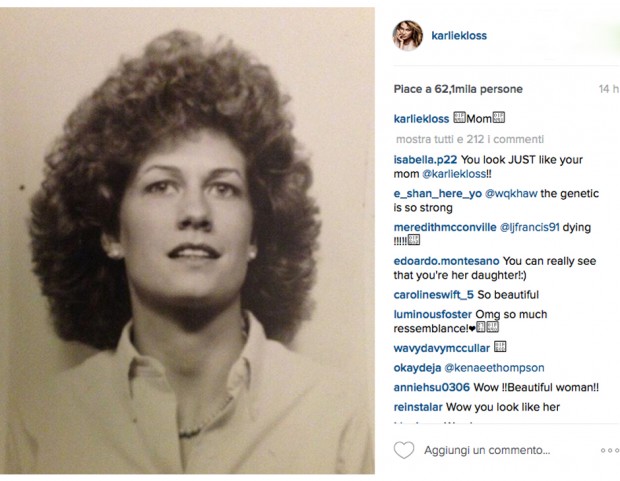Open isabella.p22 commenter profile

coord(425,160)
